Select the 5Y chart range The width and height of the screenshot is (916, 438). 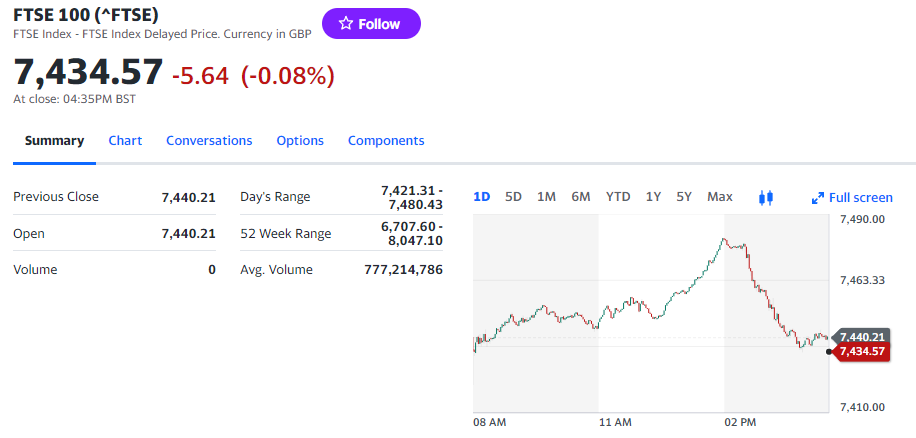[x=684, y=197]
